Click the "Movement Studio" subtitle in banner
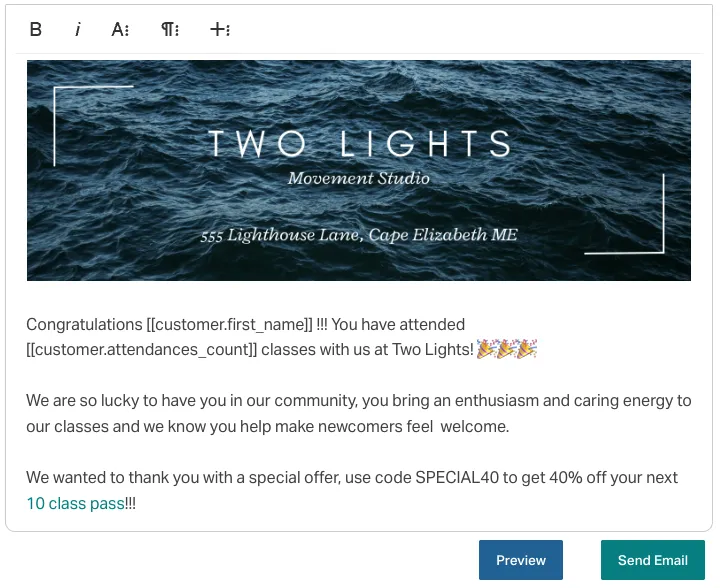720x588 pixels. pyautogui.click(x=358, y=179)
